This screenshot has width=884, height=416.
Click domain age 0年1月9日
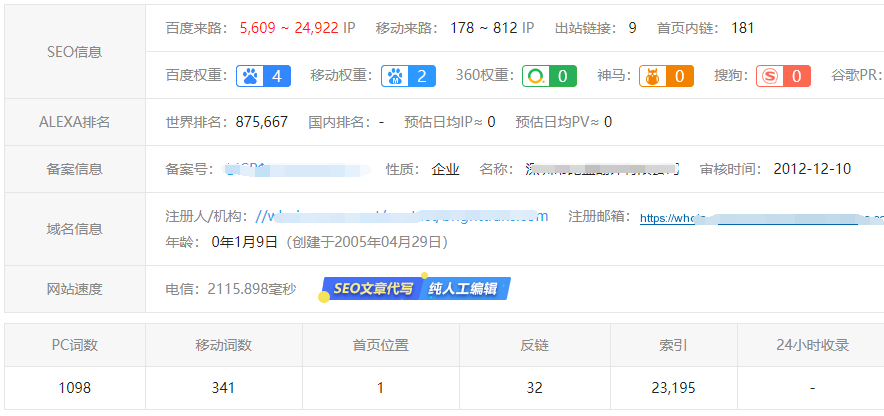click(244, 242)
